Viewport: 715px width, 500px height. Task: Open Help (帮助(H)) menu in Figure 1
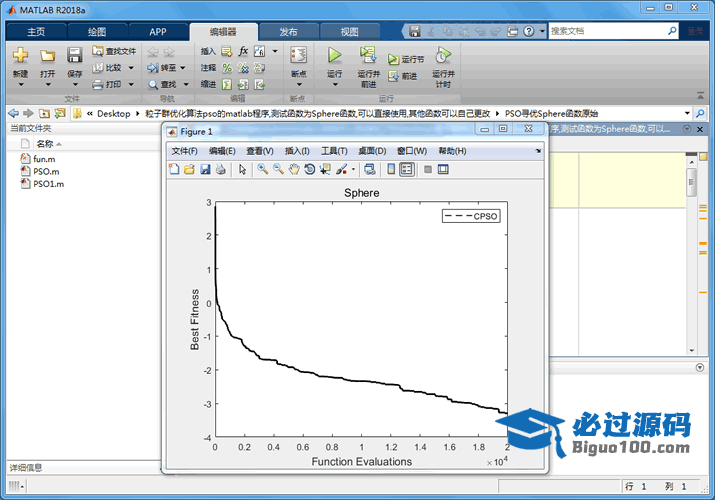pyautogui.click(x=452, y=151)
